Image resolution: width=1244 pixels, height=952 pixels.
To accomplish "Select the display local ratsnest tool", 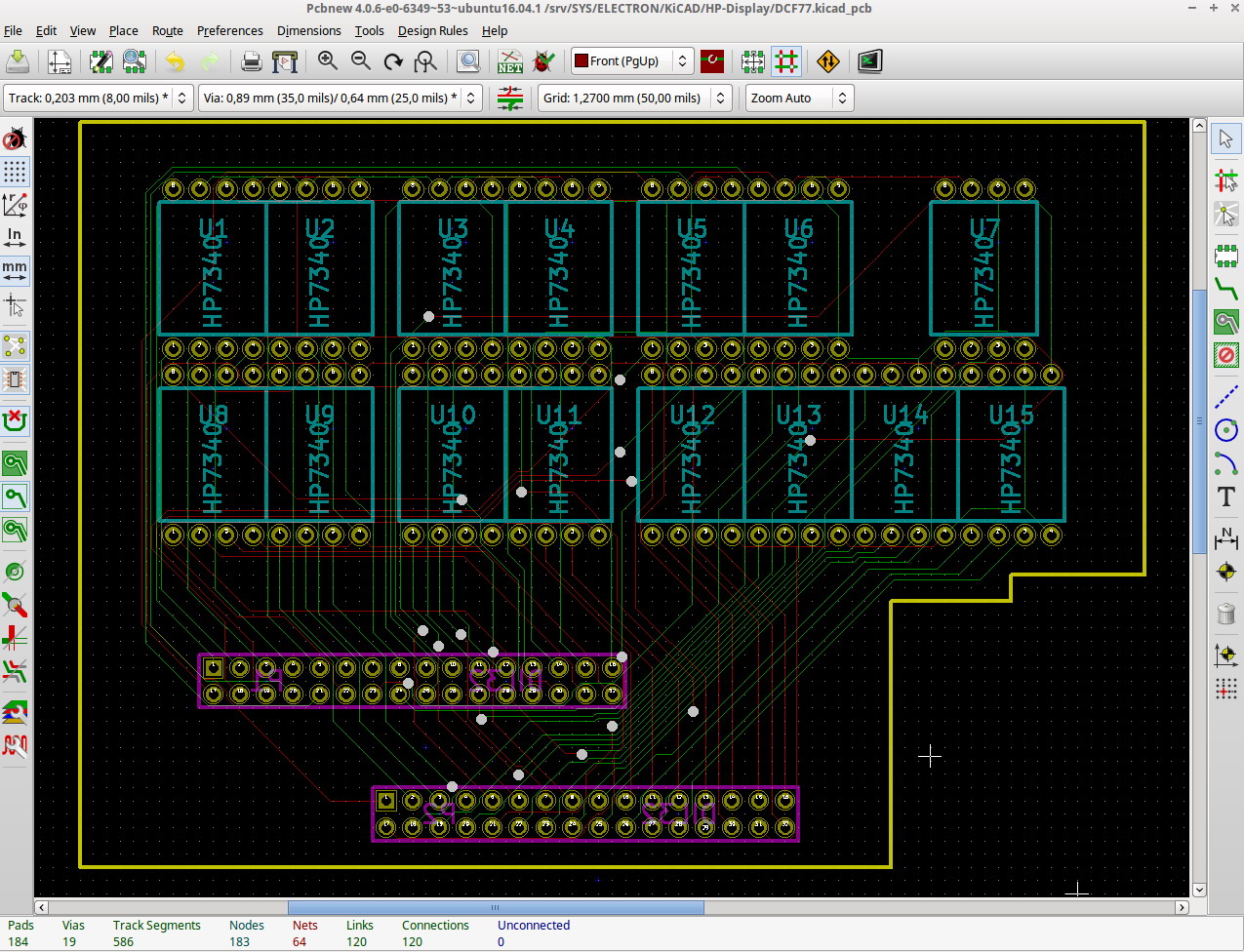I will 1226,214.
